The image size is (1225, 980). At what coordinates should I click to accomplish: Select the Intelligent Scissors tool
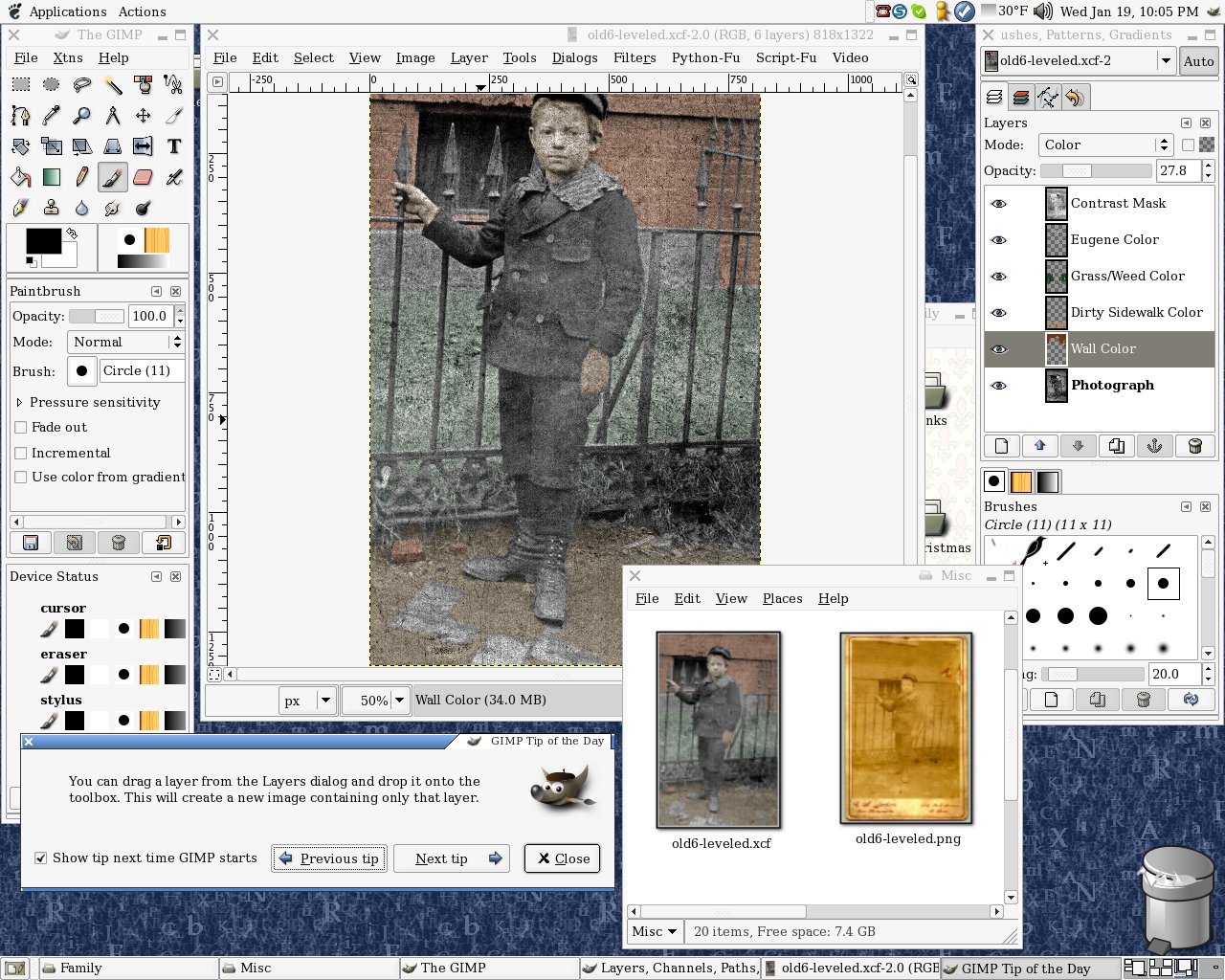[x=174, y=85]
